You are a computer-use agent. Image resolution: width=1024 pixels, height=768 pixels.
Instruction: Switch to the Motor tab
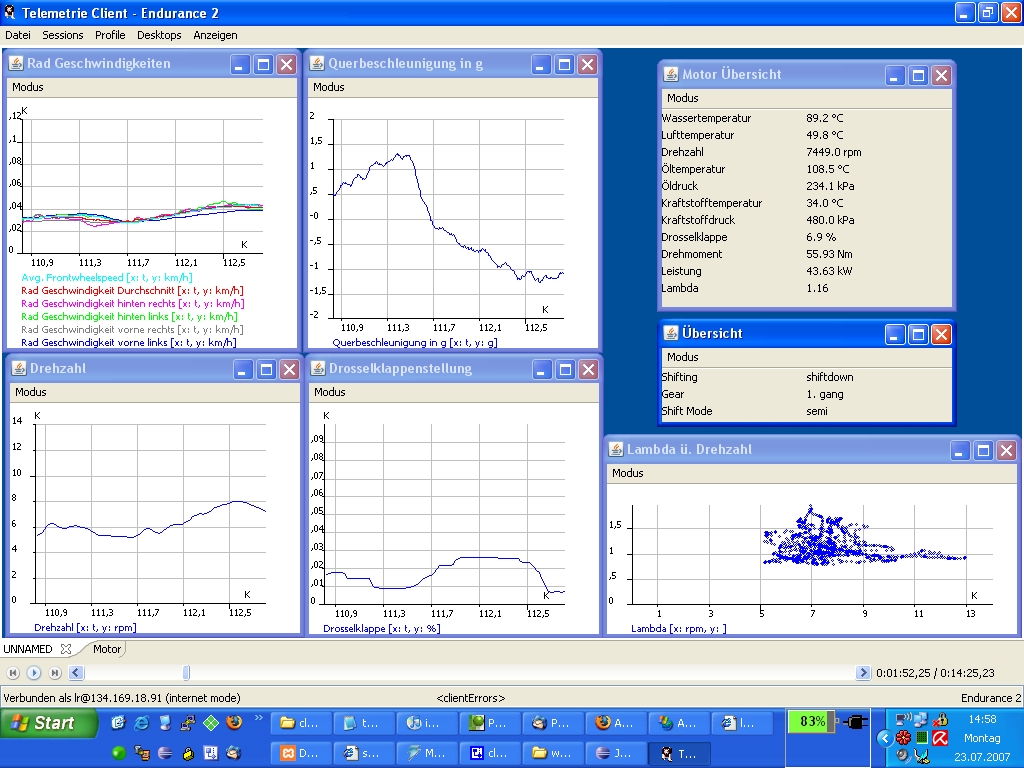point(107,649)
